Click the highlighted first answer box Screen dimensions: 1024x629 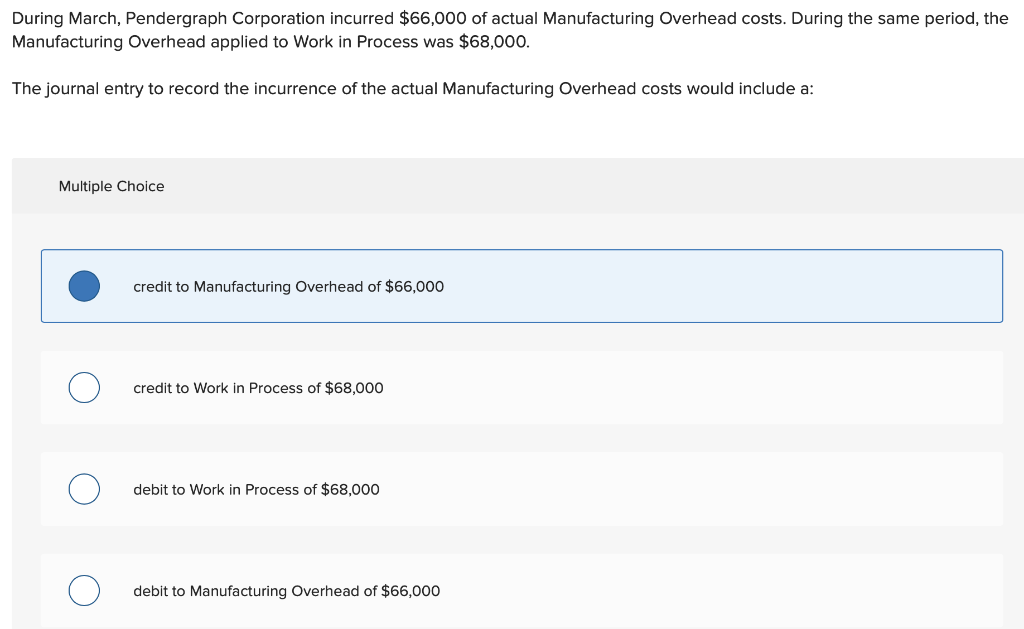click(522, 286)
